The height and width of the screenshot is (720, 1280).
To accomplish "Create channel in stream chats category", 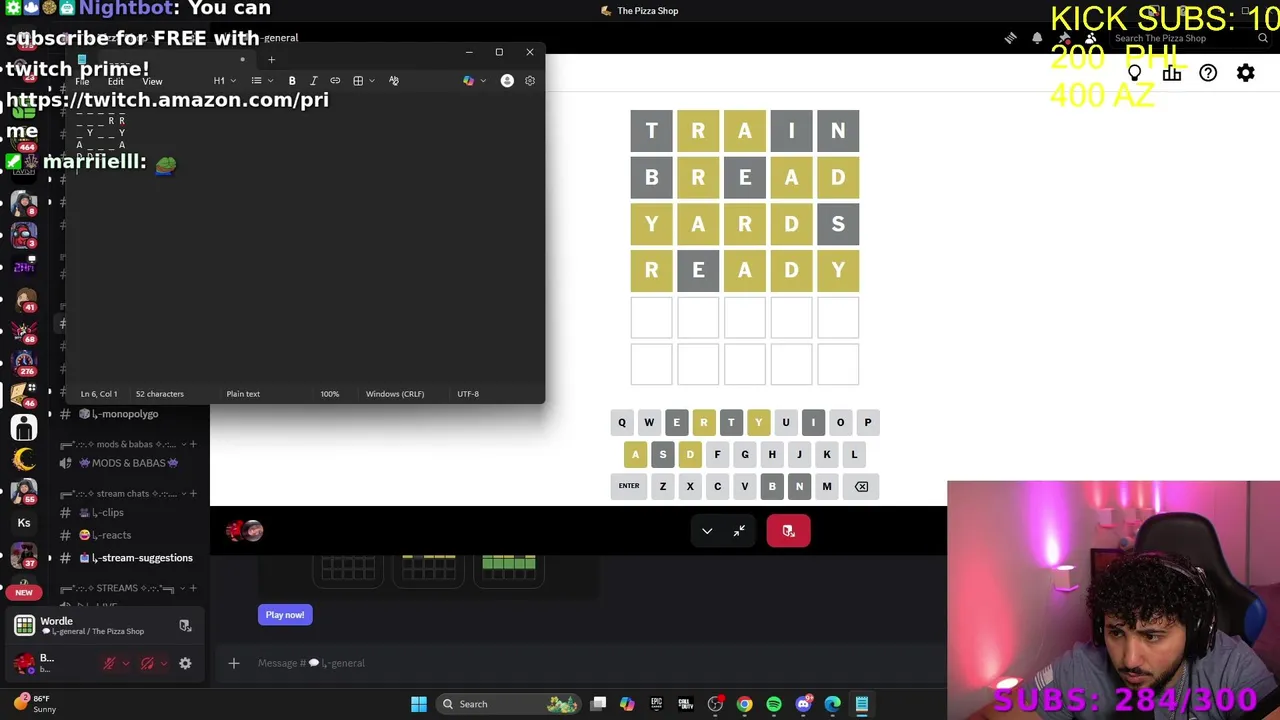I will [193, 493].
